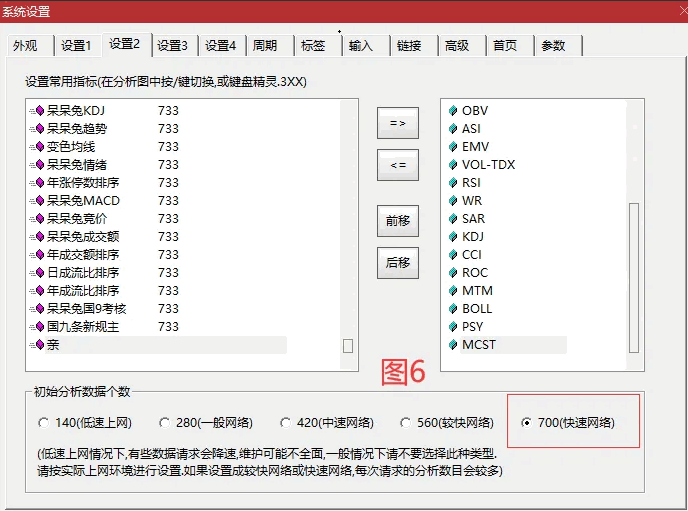Select 560(较快网络) radio option
Image resolution: width=688 pixels, height=511 pixels.
coord(405,423)
